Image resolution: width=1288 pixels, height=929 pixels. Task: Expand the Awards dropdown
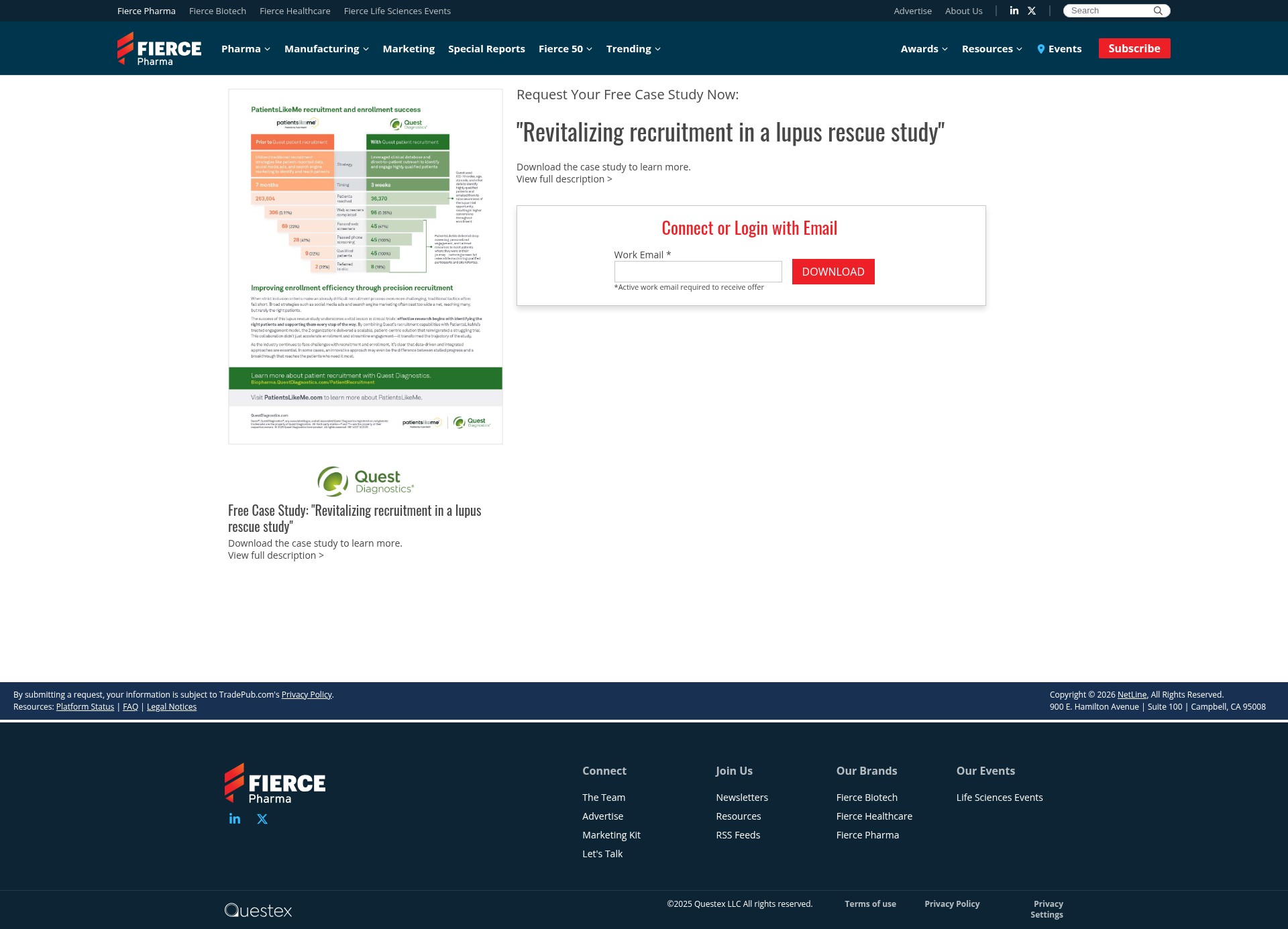coord(924,49)
